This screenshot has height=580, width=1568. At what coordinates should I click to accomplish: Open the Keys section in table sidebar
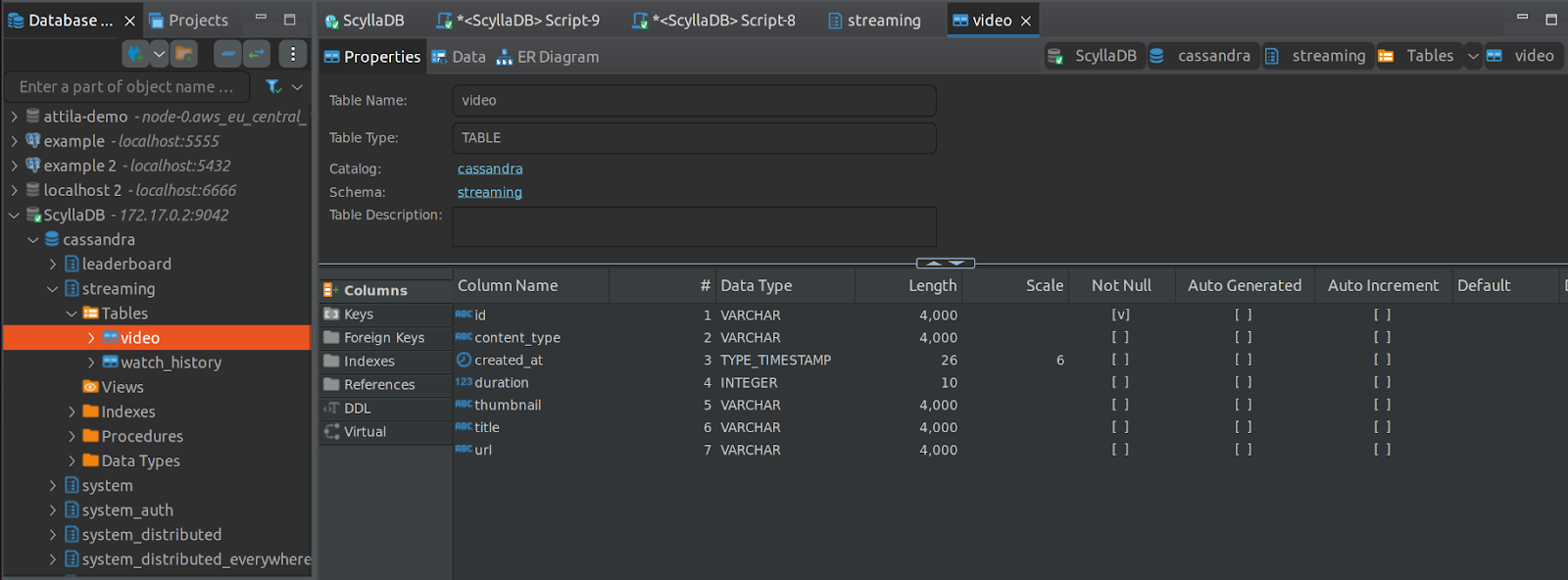coord(386,314)
